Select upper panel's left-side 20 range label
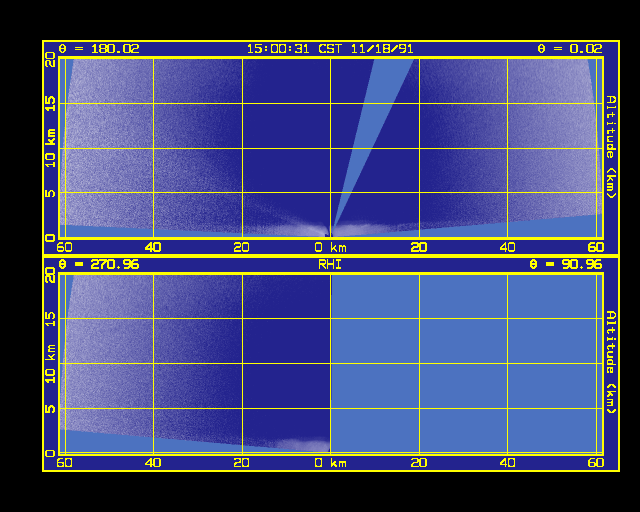This screenshot has height=512, width=640. pos(242,247)
